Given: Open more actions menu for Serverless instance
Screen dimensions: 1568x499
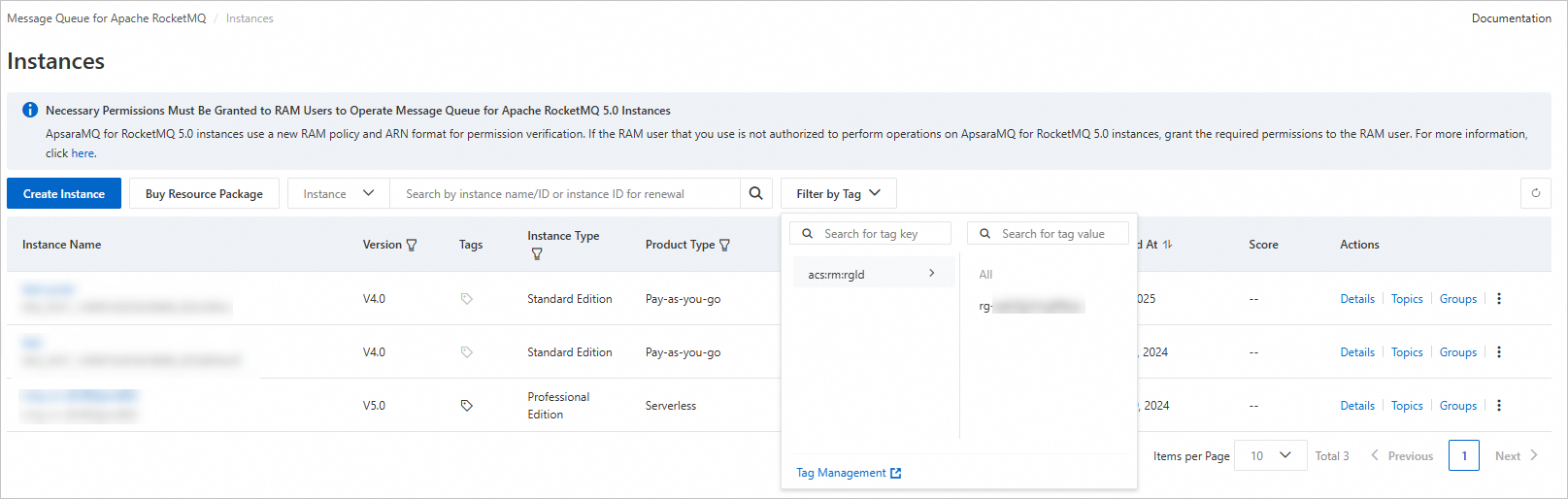Looking at the screenshot, I should tap(1499, 406).
